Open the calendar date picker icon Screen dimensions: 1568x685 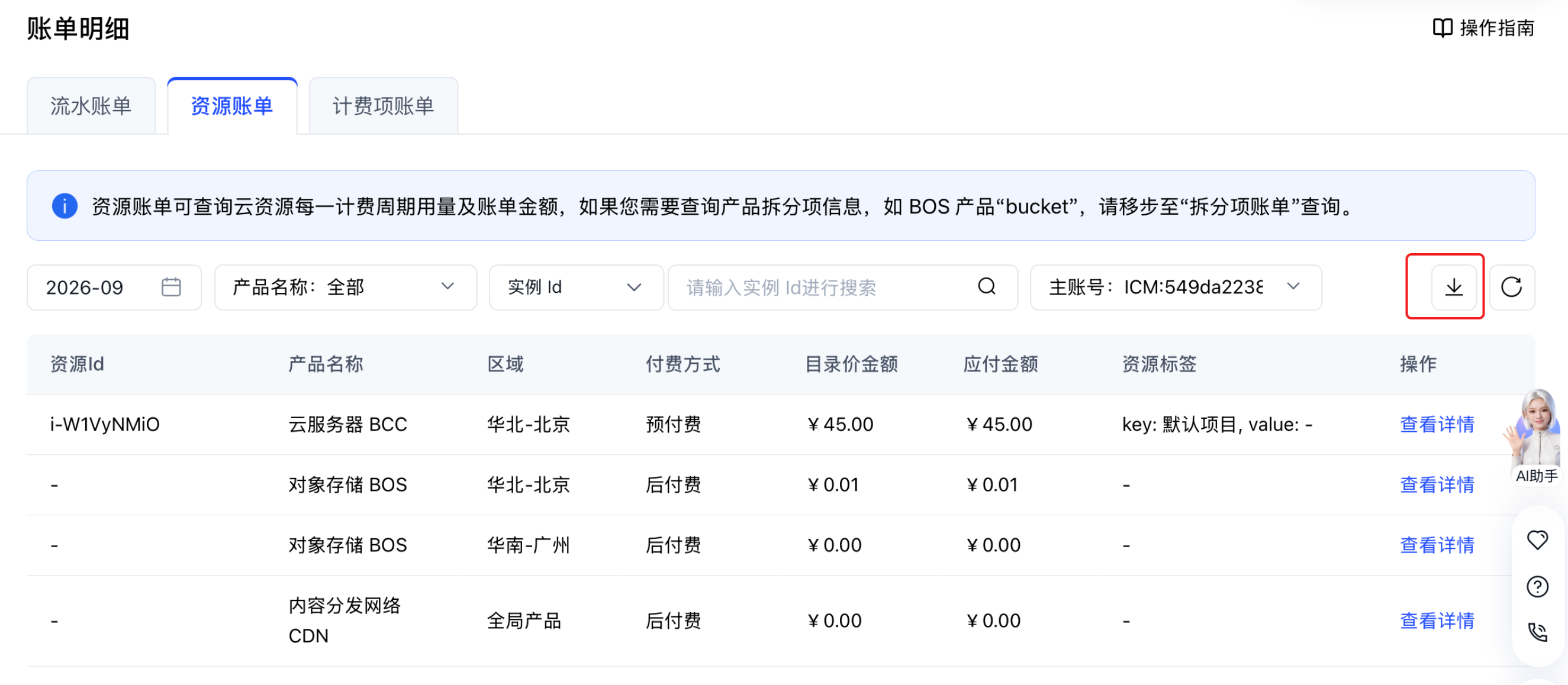(x=171, y=286)
